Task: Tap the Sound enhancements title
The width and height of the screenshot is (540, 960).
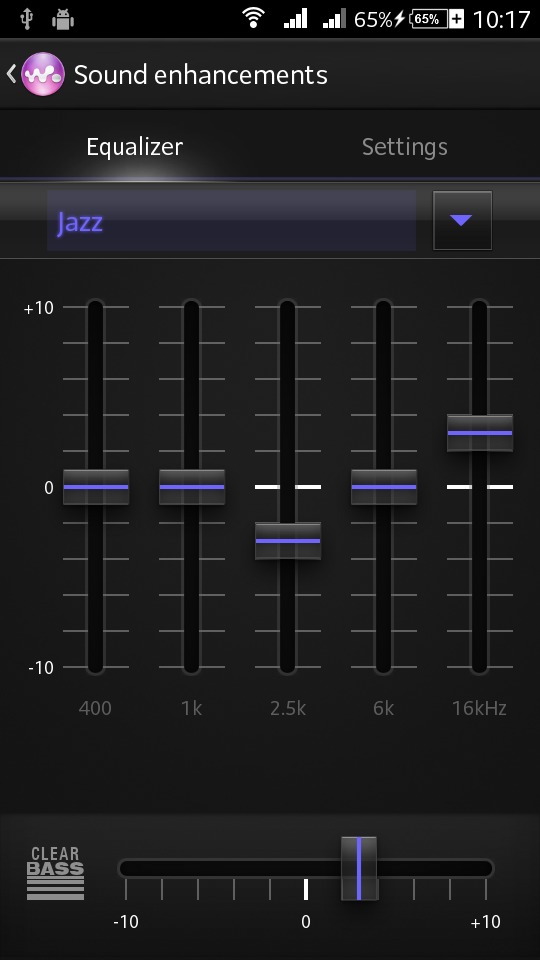Action: (x=201, y=75)
